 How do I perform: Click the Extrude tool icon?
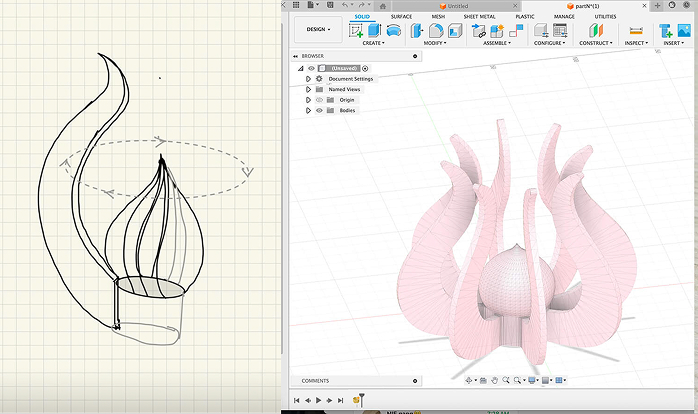coord(375,31)
